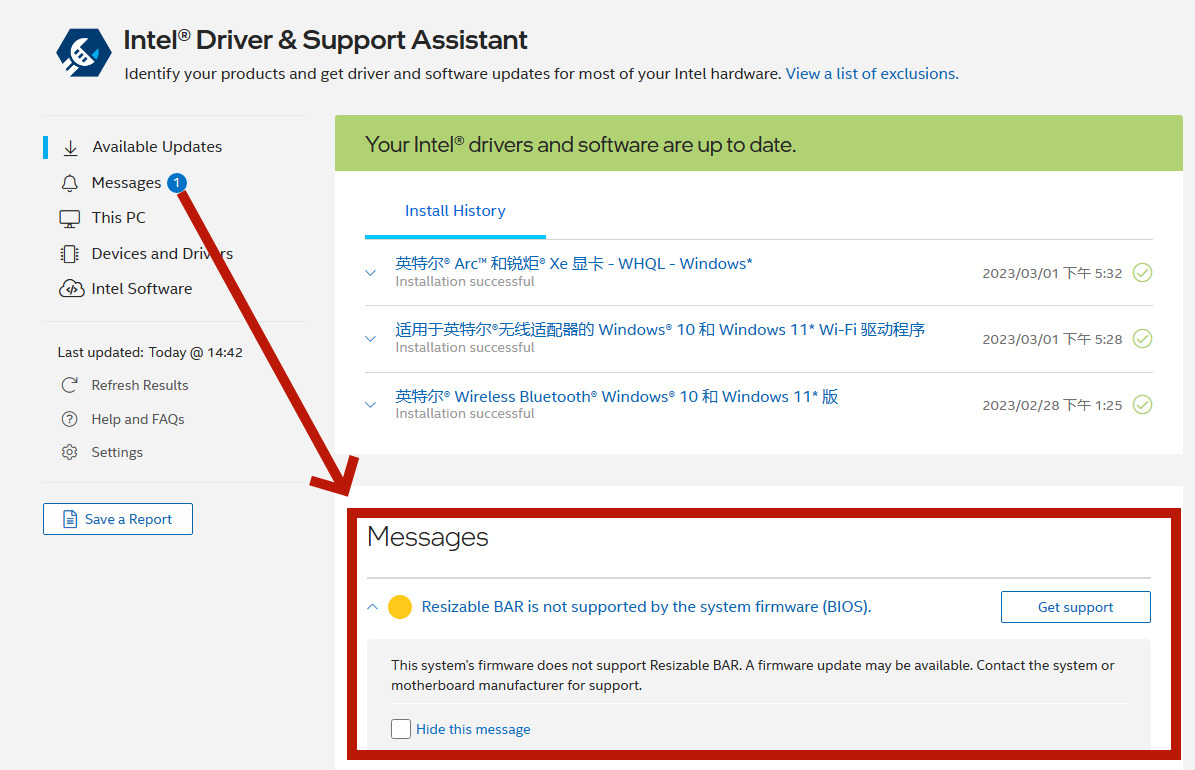1195x770 pixels.
Task: Click the Available Updates download icon
Action: [x=70, y=147]
